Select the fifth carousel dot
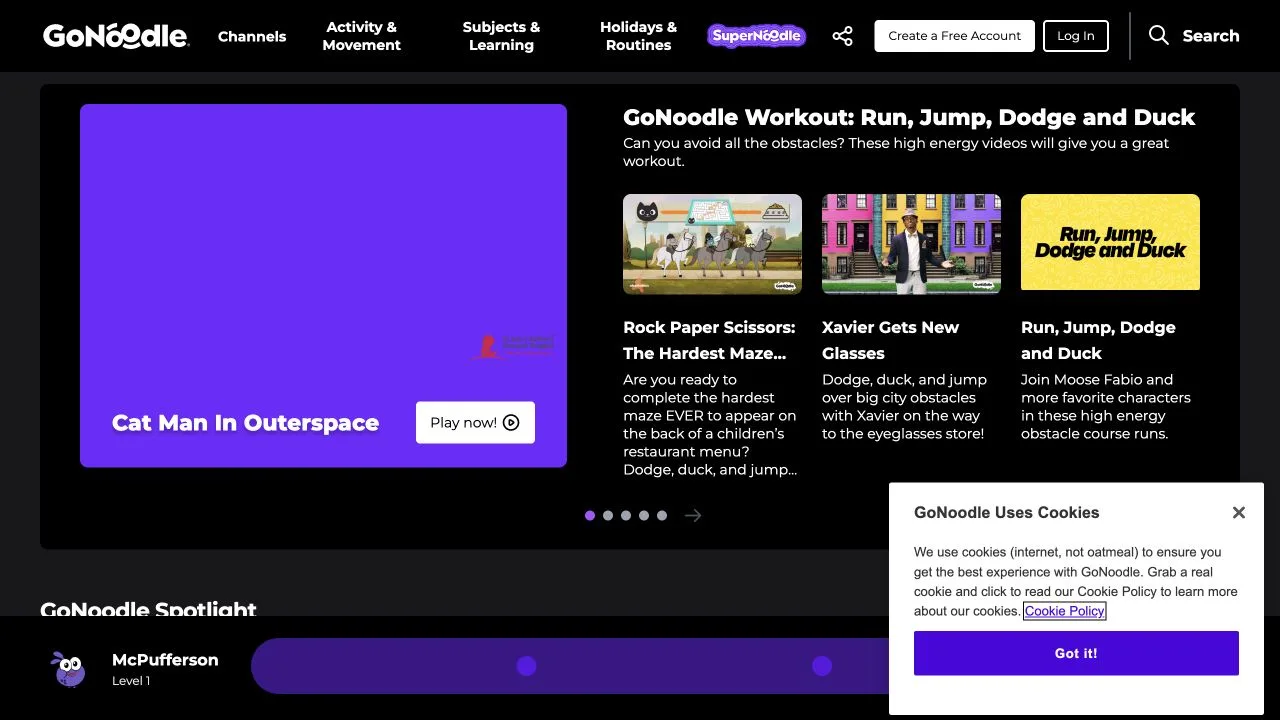The image size is (1280, 720). coord(662,516)
